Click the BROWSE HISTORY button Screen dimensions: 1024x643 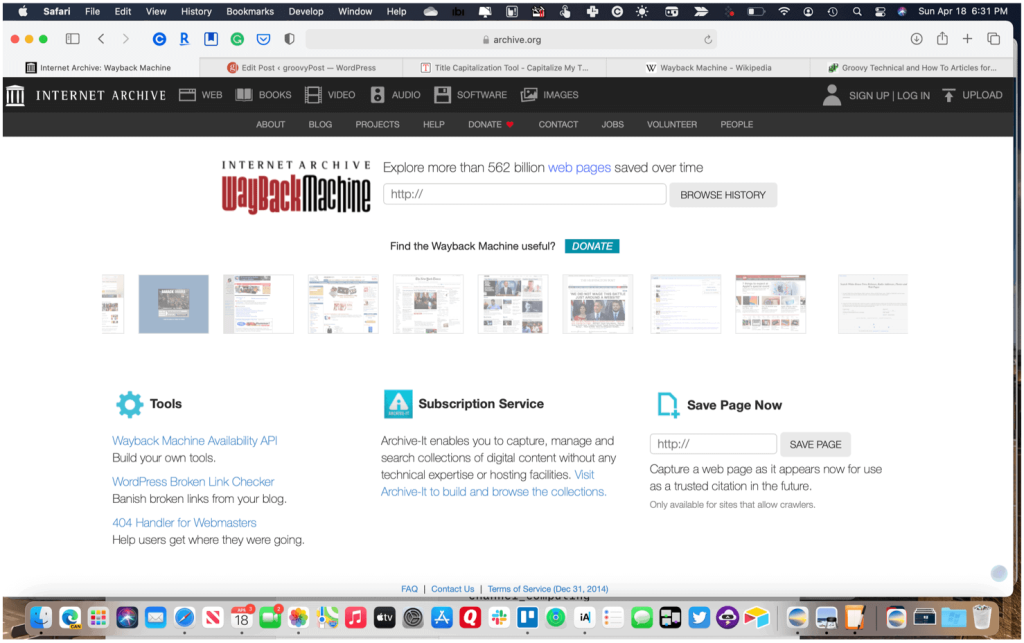click(723, 195)
